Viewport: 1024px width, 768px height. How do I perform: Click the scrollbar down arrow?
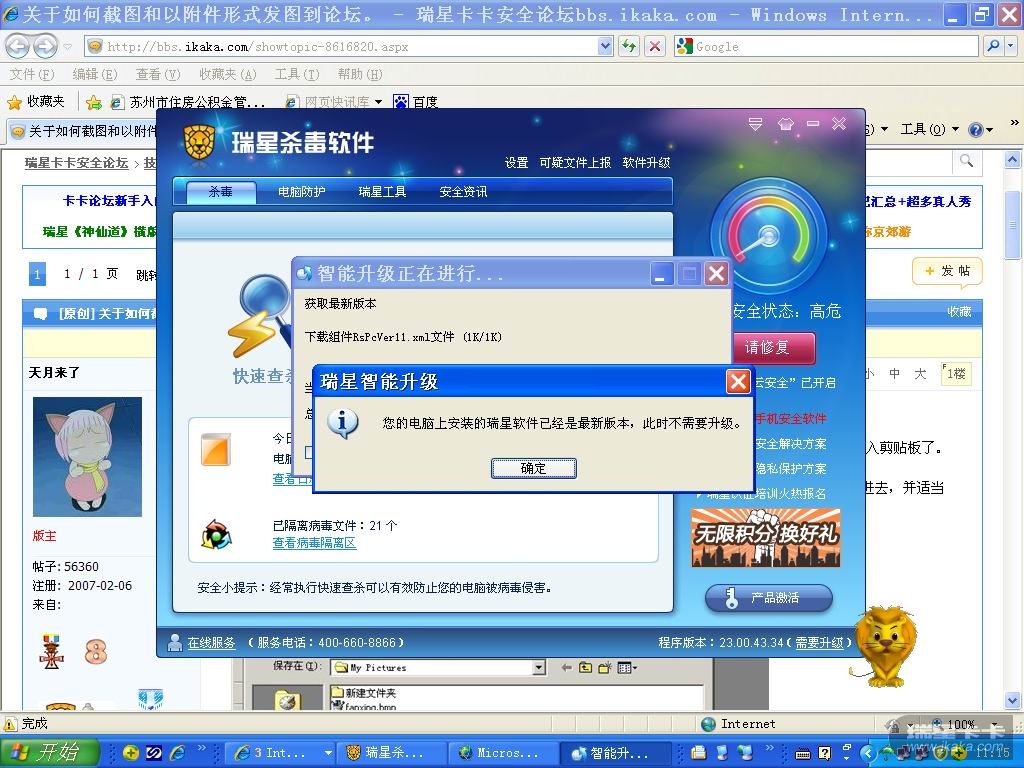point(1012,700)
